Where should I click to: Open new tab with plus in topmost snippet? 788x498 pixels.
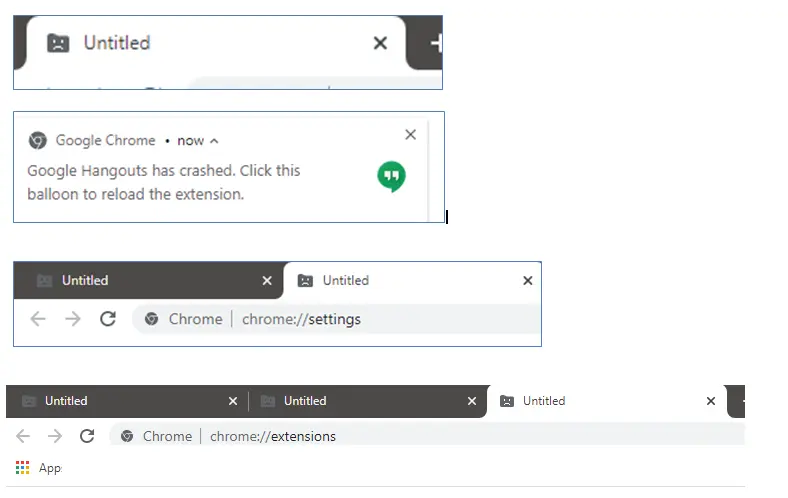pos(436,44)
